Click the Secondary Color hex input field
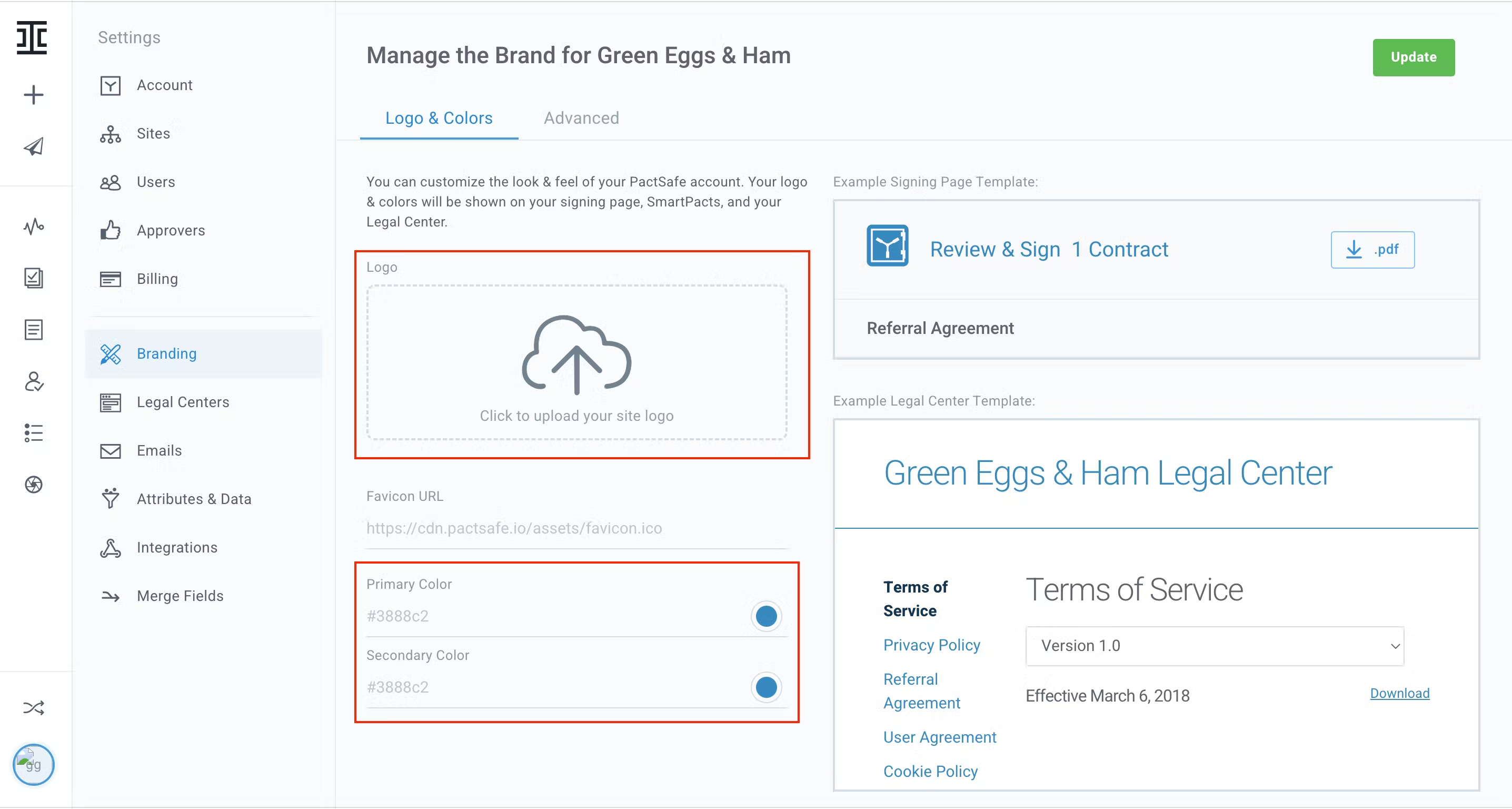1512x809 pixels. [x=555, y=687]
